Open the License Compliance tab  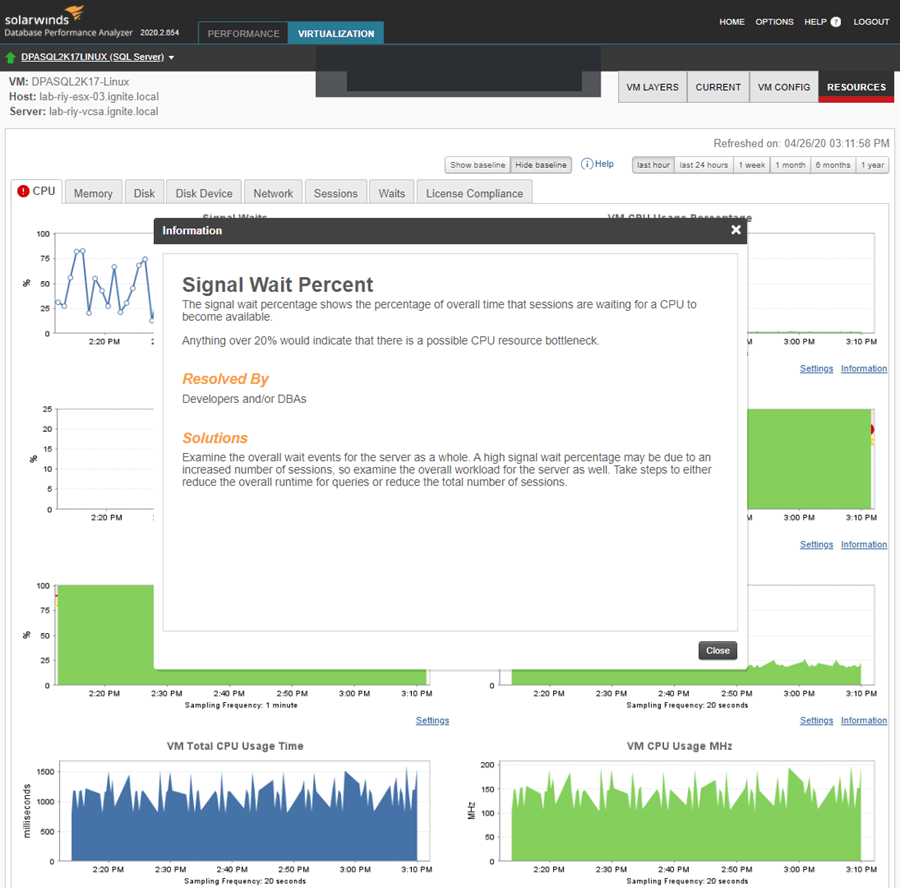[x=474, y=193]
